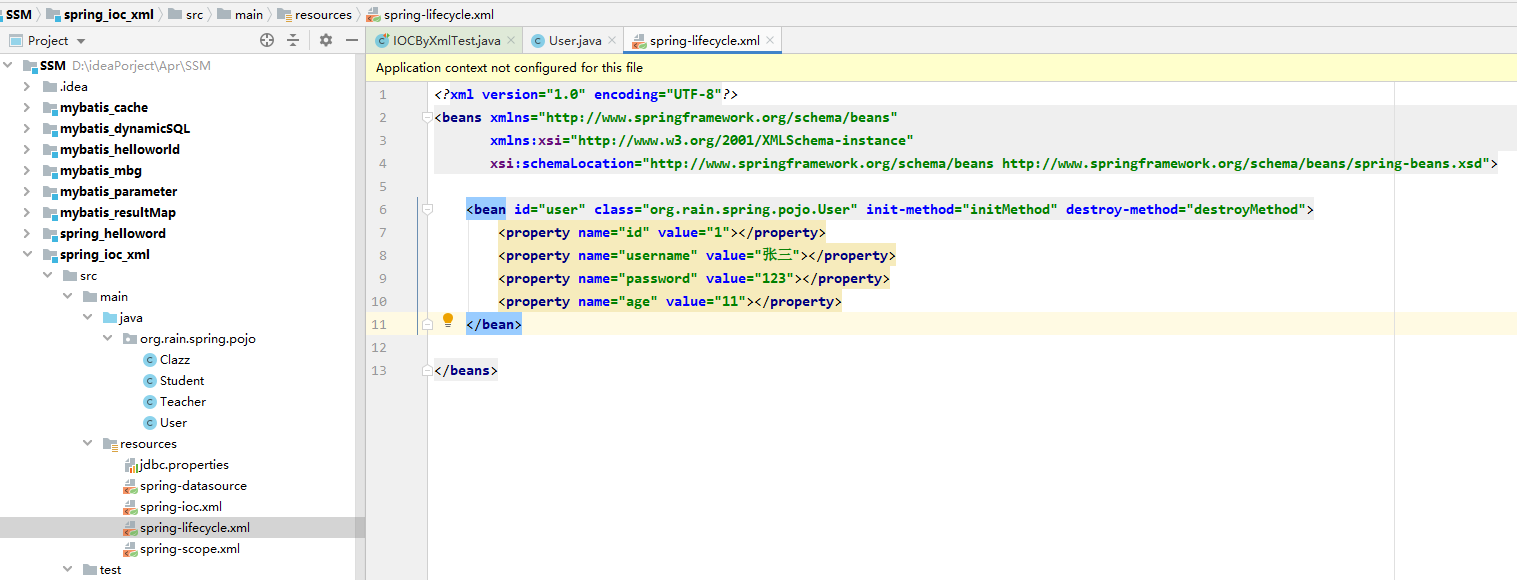Image resolution: width=1517 pixels, height=580 pixels.
Task: Expand the .idea folder
Action: (28, 87)
